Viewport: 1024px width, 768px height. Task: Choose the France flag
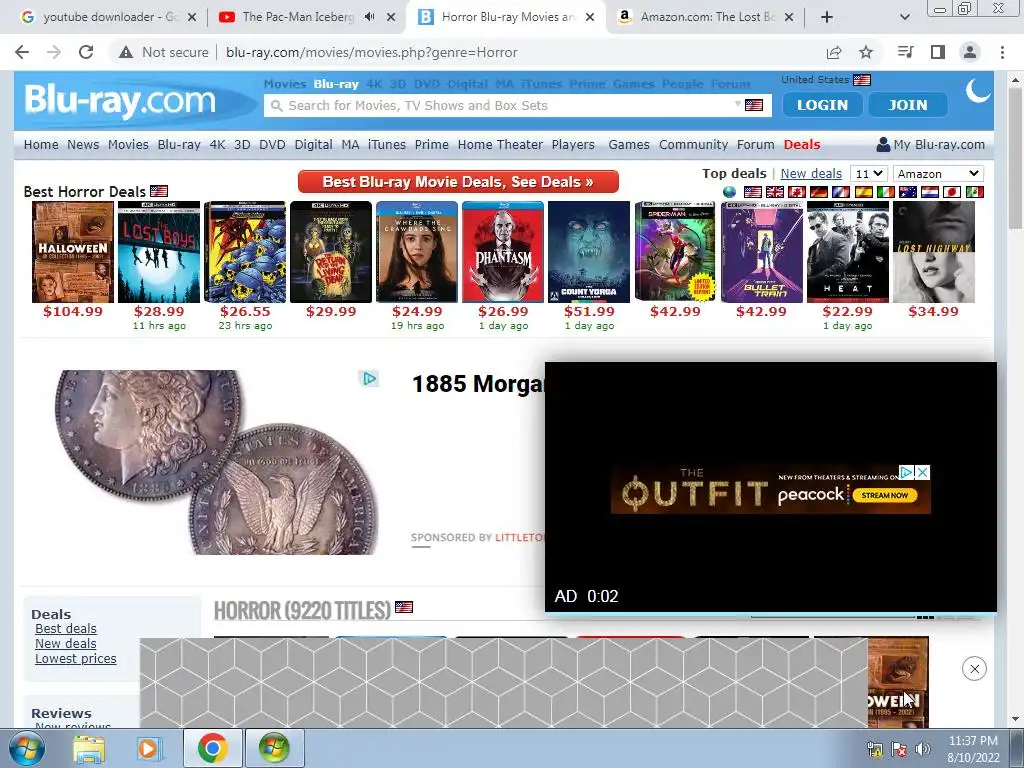click(841, 192)
